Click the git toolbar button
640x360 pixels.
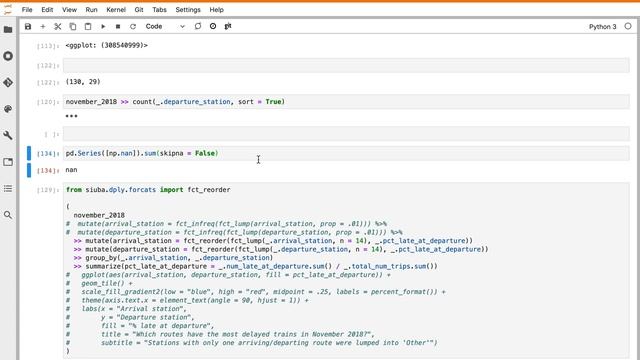[228, 26]
